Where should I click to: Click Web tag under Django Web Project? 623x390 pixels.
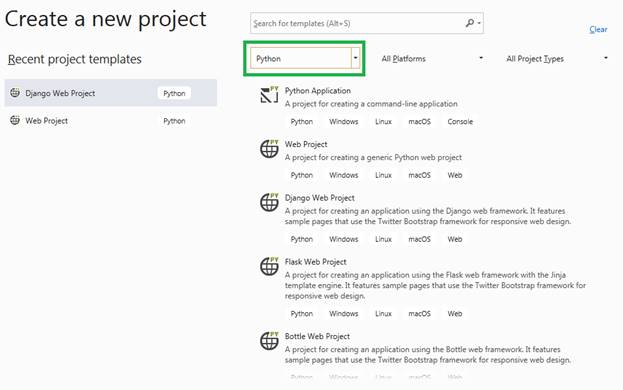click(x=455, y=239)
